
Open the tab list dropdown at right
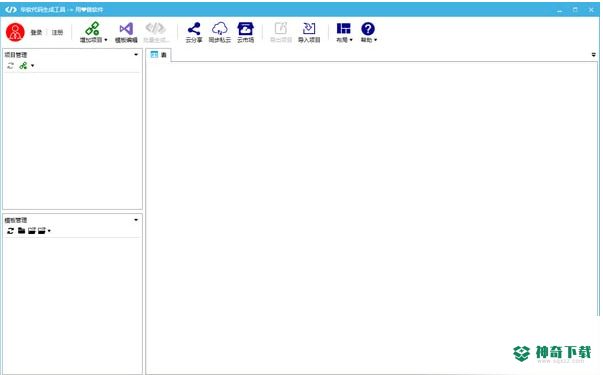(594, 55)
